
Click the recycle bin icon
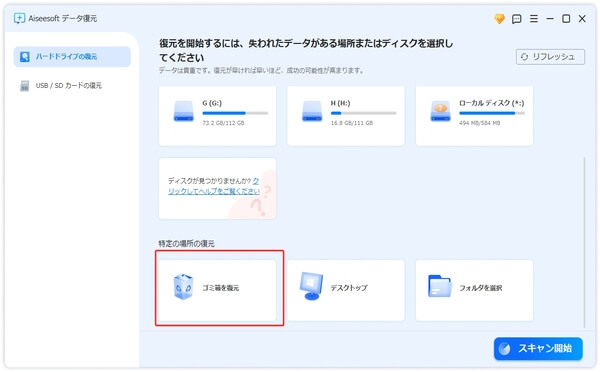(183, 287)
